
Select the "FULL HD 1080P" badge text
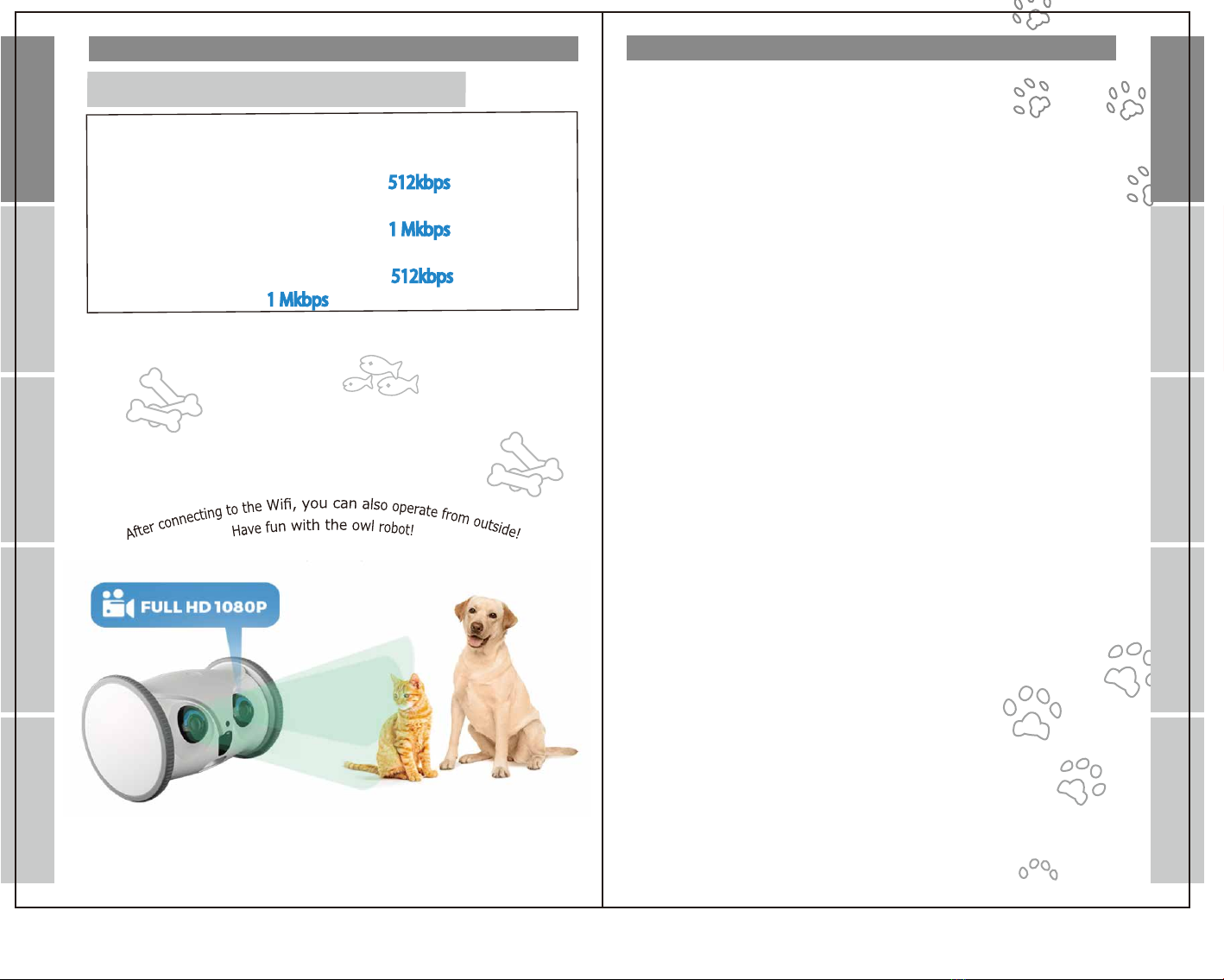204,607
